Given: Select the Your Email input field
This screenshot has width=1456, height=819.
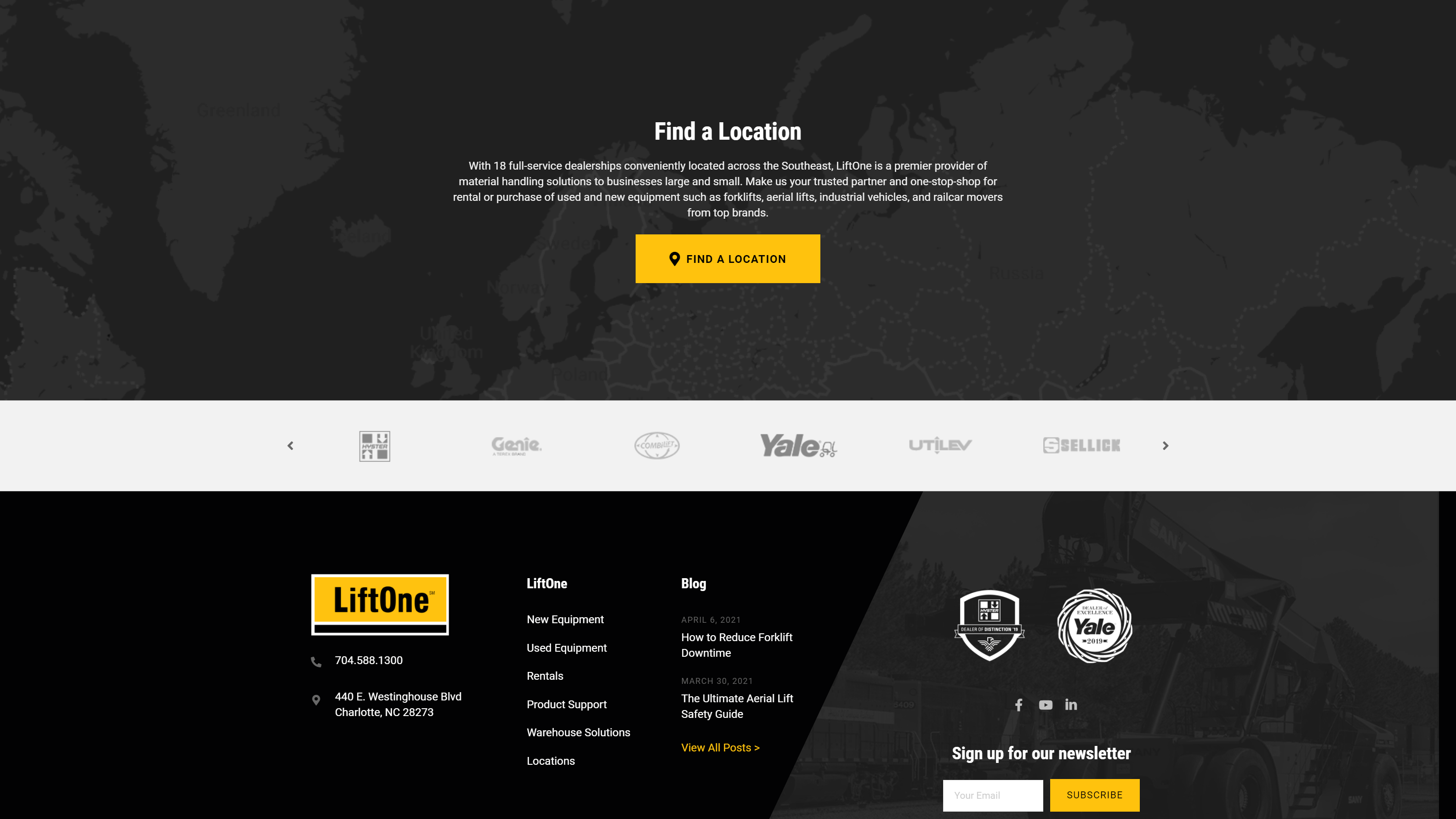Looking at the screenshot, I should tap(993, 795).
